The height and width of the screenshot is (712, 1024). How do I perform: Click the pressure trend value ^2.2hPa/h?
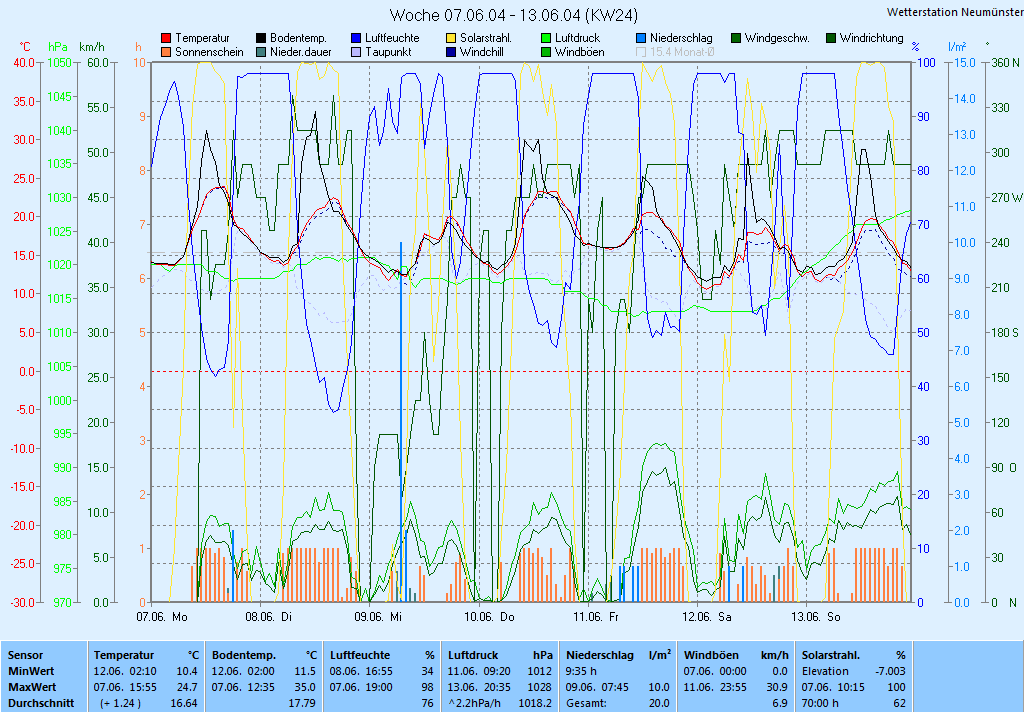475,704
